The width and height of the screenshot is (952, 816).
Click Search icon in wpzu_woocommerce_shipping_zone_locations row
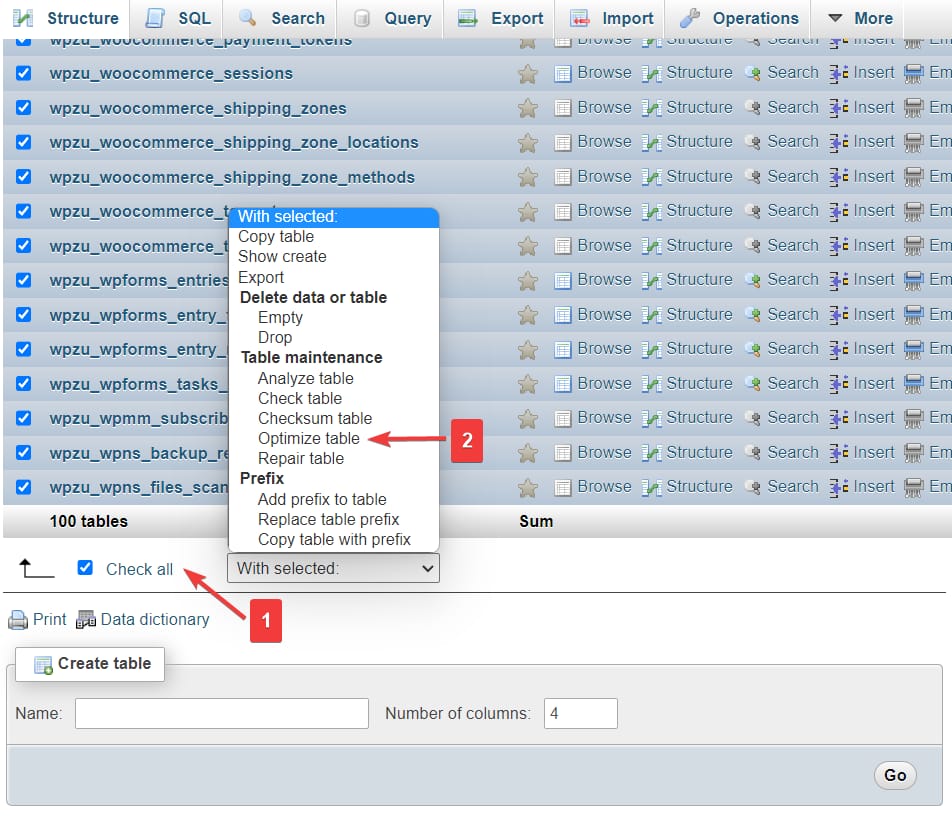tap(753, 143)
